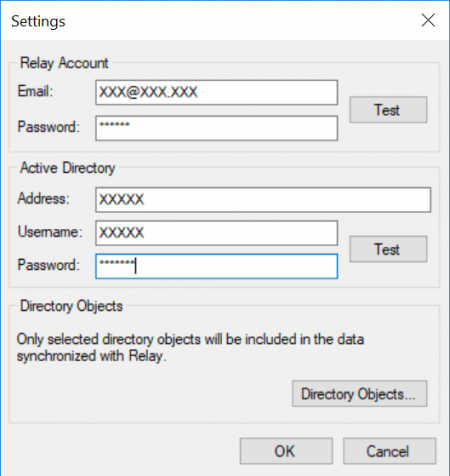Test the Relay Account credentials

[388, 110]
